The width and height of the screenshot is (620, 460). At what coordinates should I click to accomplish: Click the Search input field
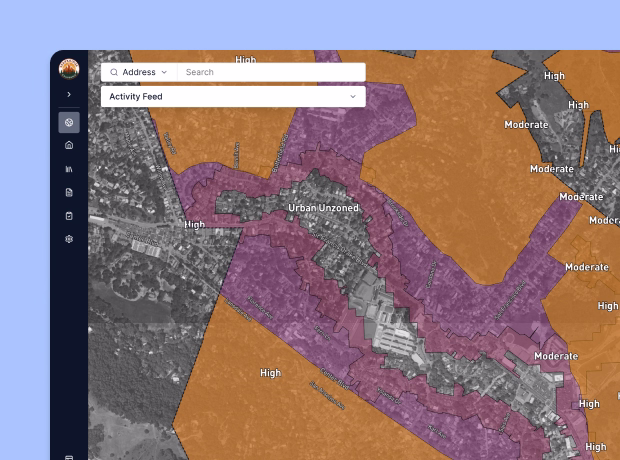coord(271,72)
